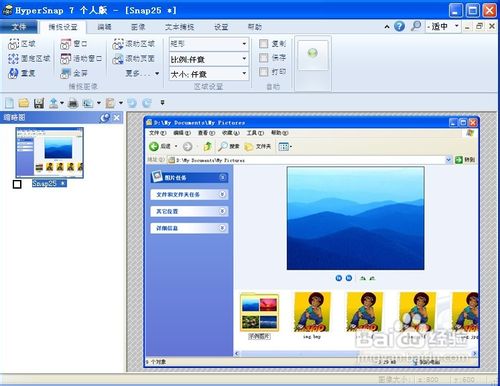Tick the checkbox beside Snap25 thumbnail
This screenshot has width=500, height=386.
pyautogui.click(x=17, y=184)
